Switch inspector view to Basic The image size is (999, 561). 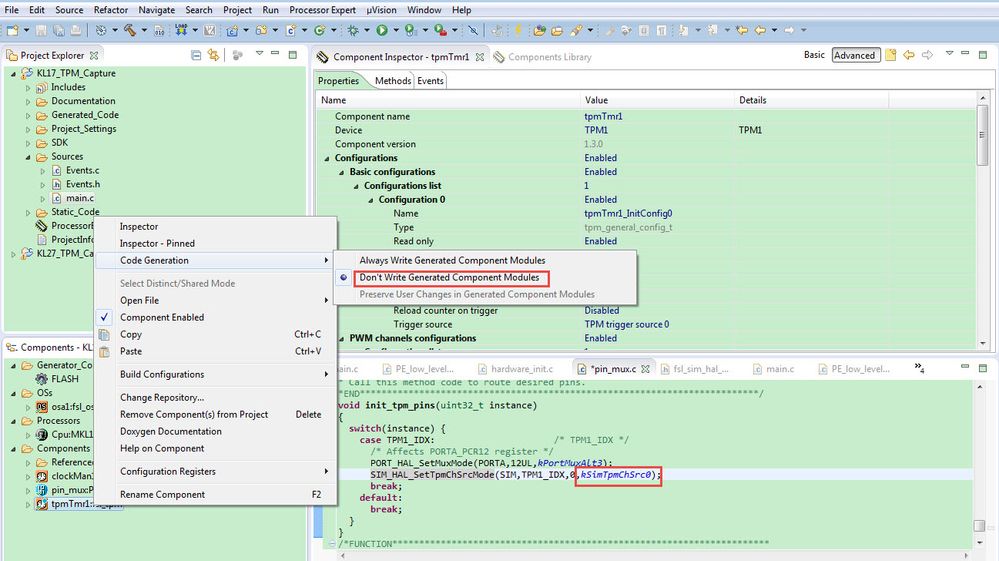click(x=814, y=55)
